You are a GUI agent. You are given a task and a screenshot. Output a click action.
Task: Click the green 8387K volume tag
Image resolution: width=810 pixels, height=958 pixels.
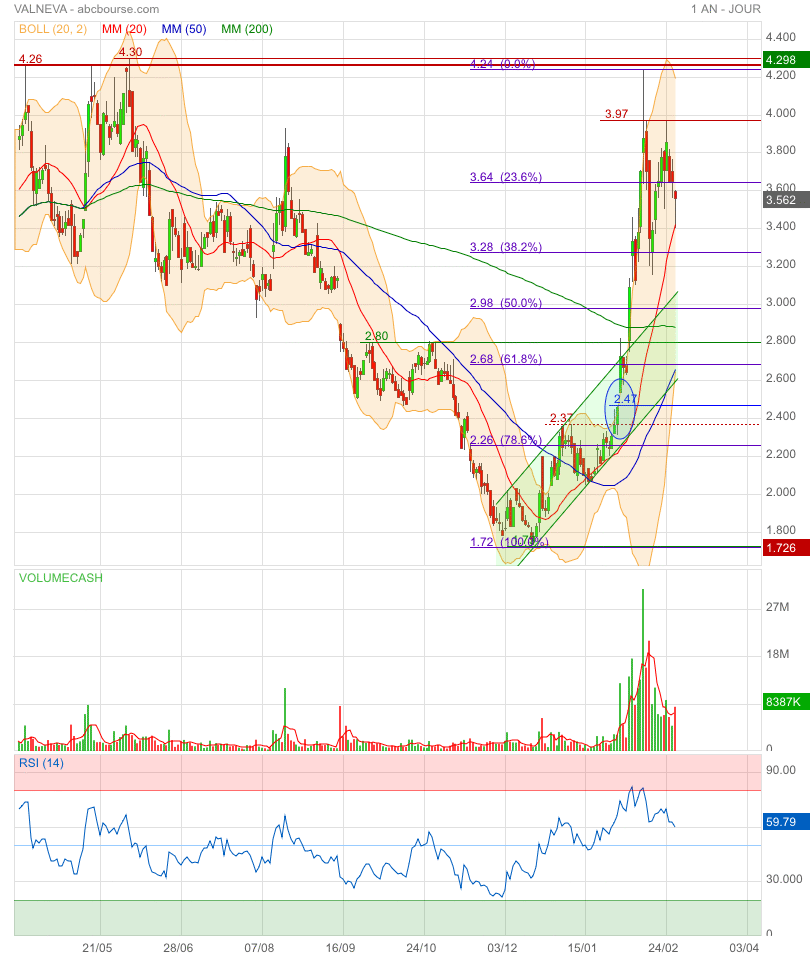[x=786, y=701]
